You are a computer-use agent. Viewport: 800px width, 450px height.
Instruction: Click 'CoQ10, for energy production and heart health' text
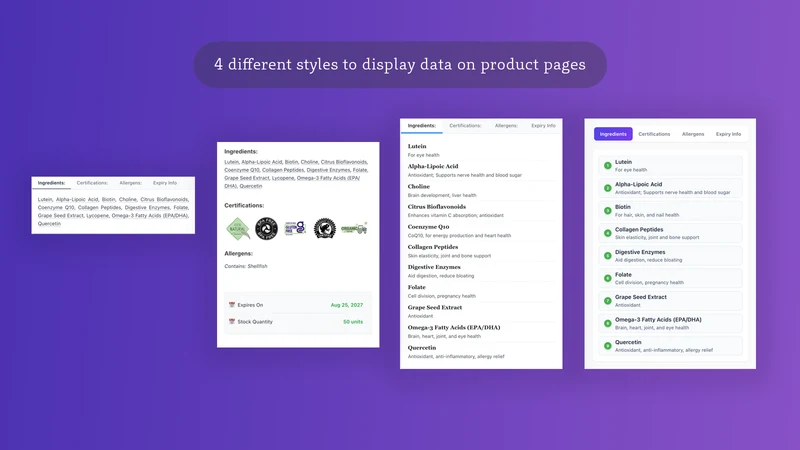pos(459,235)
